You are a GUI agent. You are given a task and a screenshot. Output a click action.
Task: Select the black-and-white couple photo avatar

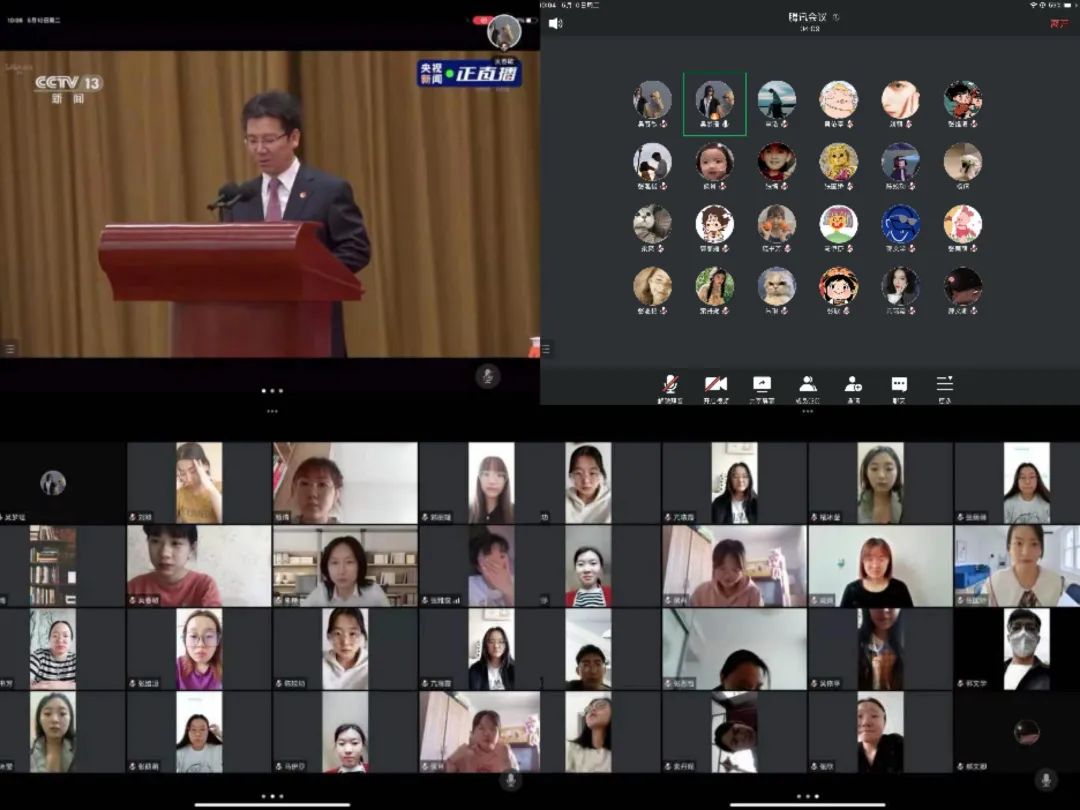pos(652,162)
